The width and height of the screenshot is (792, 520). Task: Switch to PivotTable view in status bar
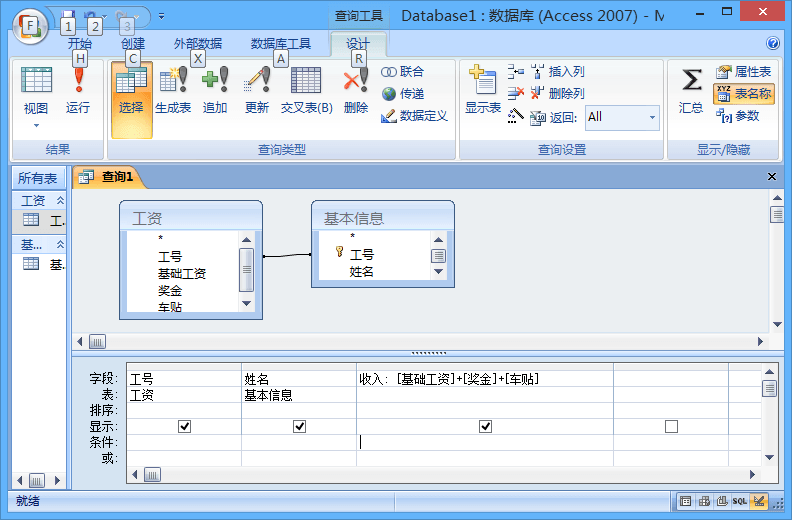click(704, 501)
